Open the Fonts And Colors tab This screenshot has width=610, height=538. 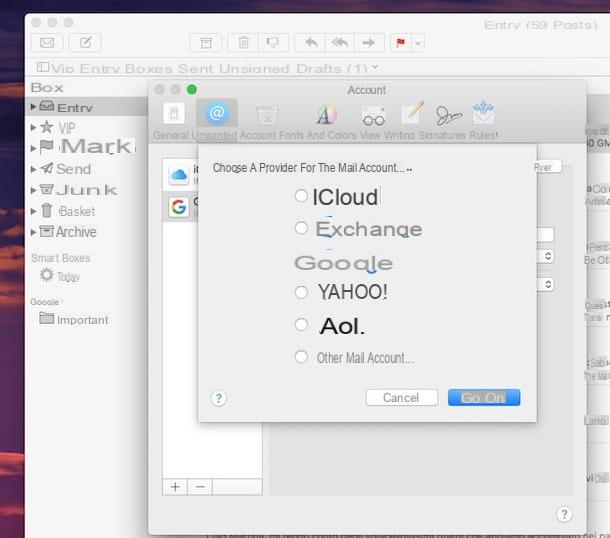tap(326, 115)
